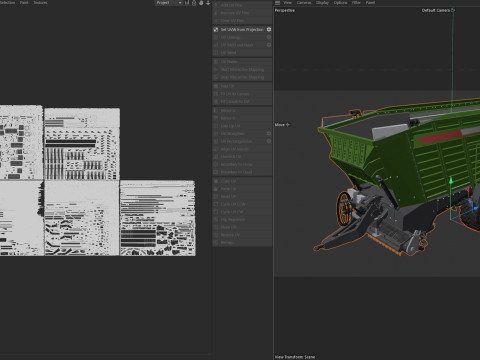480x360 pixels.
Task: Choose Line Up UV
Action: (242, 126)
